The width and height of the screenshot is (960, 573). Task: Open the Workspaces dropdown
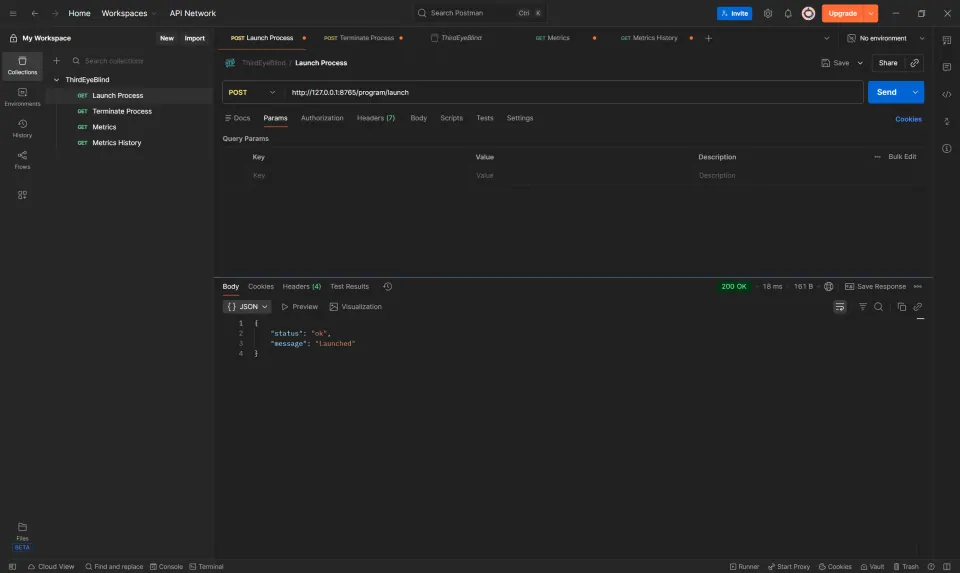point(129,13)
